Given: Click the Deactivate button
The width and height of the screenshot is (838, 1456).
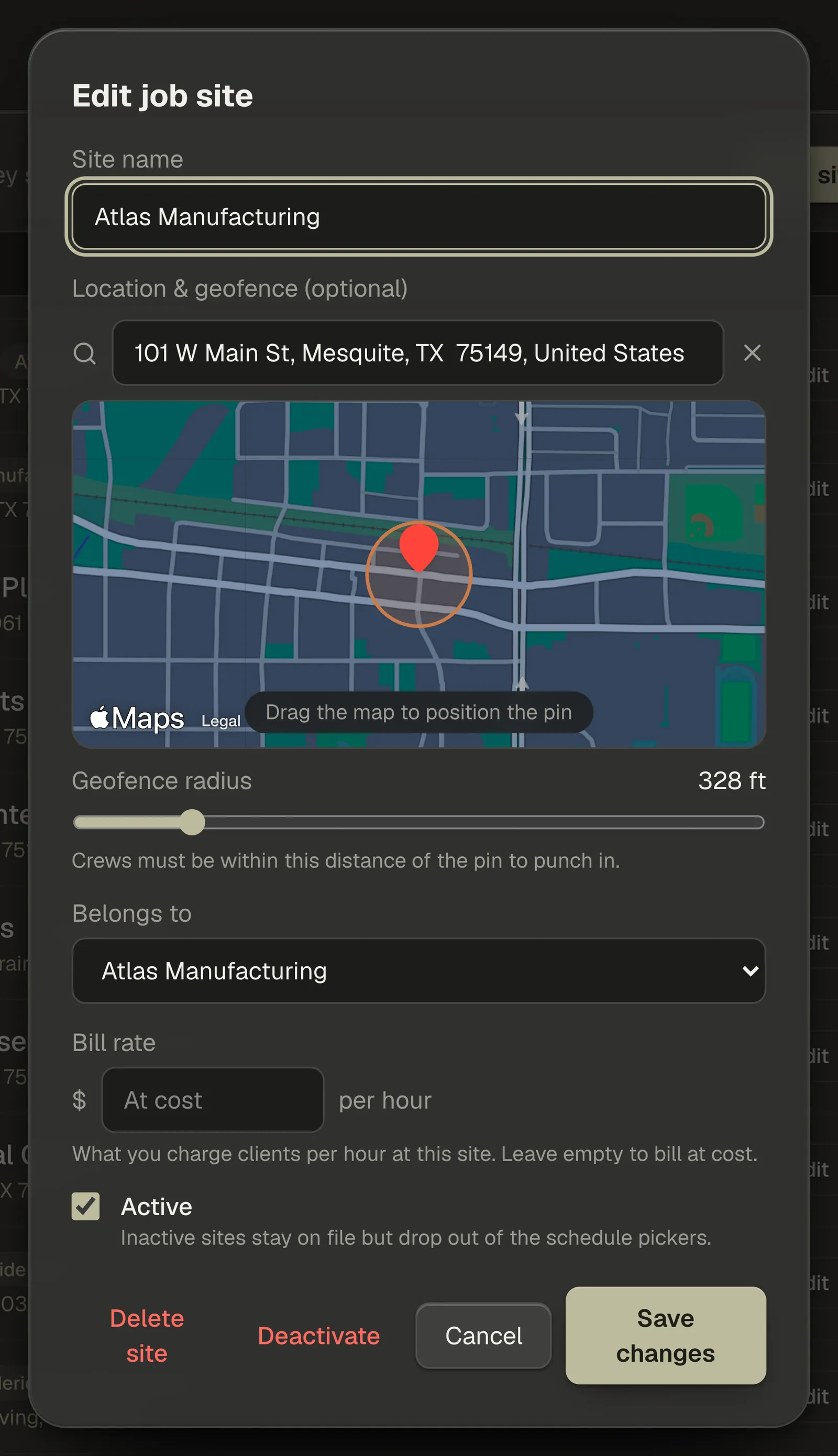Looking at the screenshot, I should point(319,1336).
